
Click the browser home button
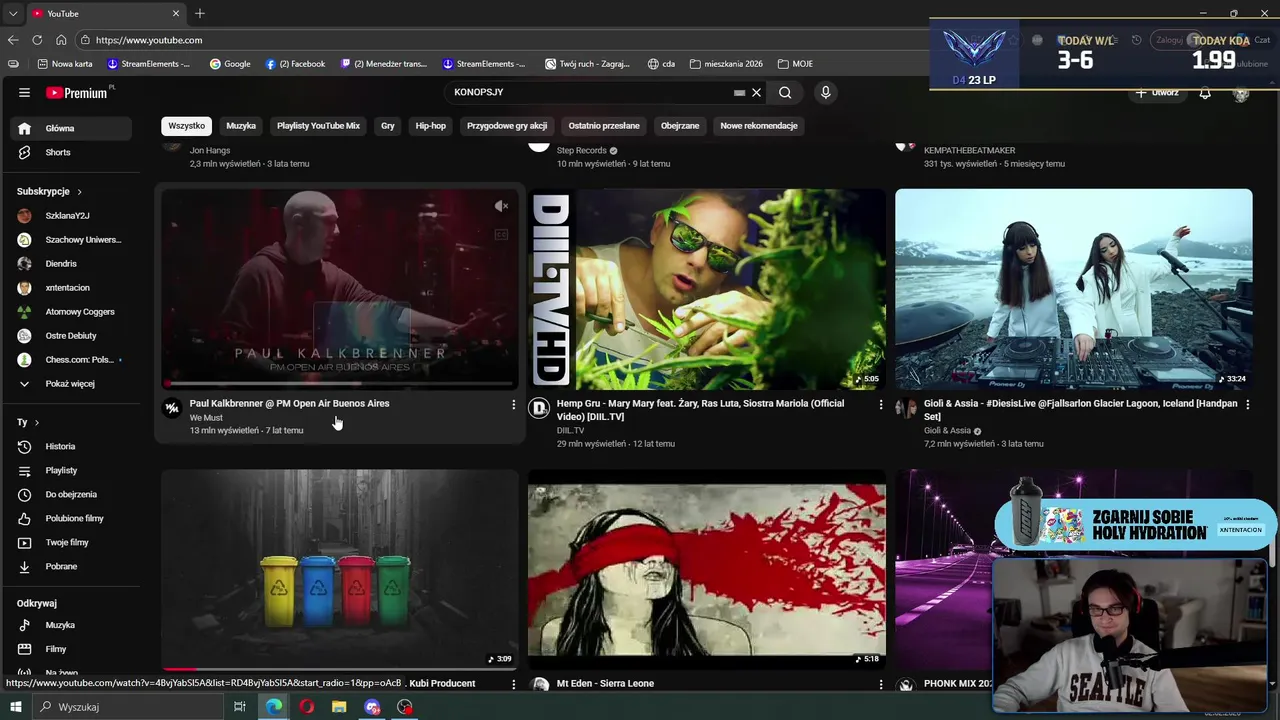coord(61,40)
